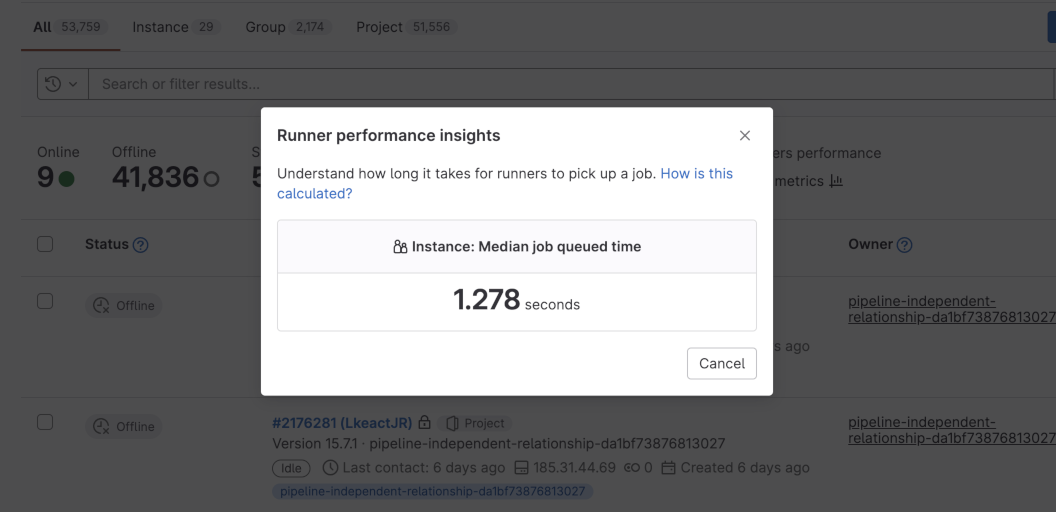Click the Instance icon in the dialog header
The width and height of the screenshot is (1056, 512).
400,247
